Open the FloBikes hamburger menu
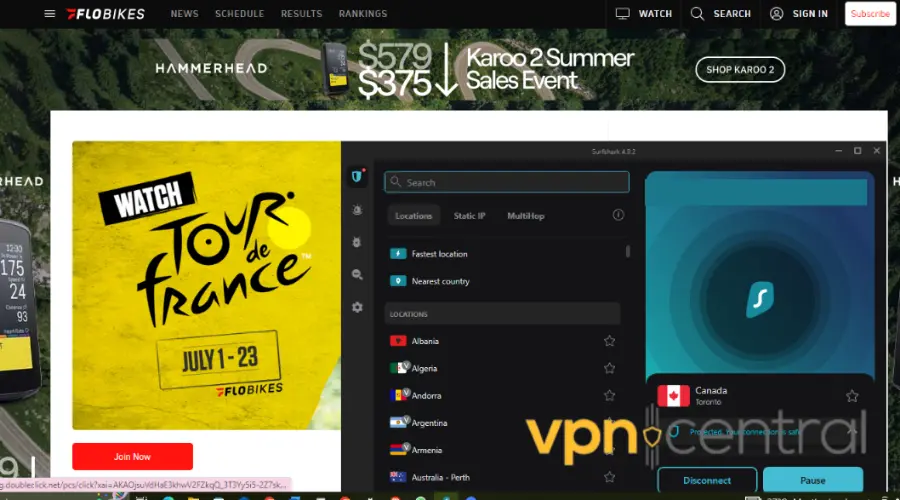Screen dimensions: 900x500 pyautogui.click(x=50, y=14)
